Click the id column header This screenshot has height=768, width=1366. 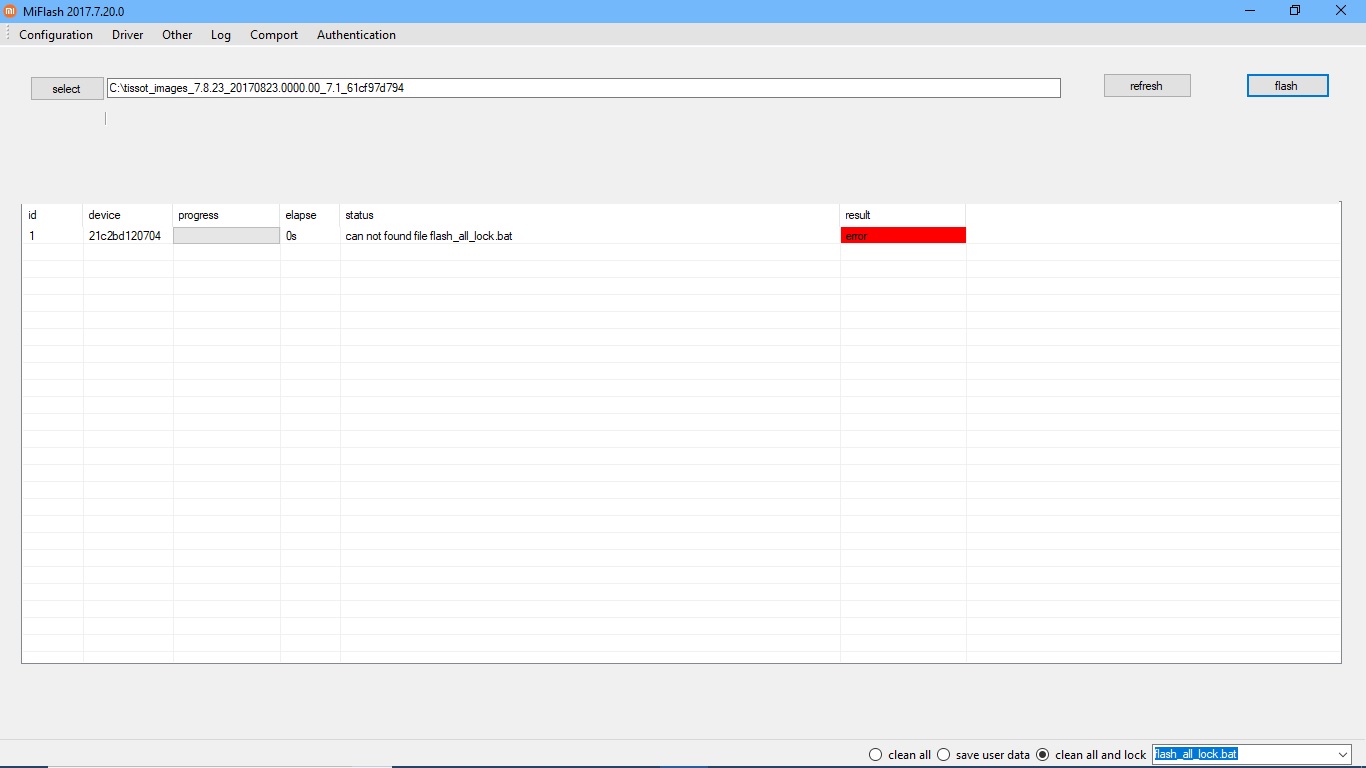coord(52,215)
